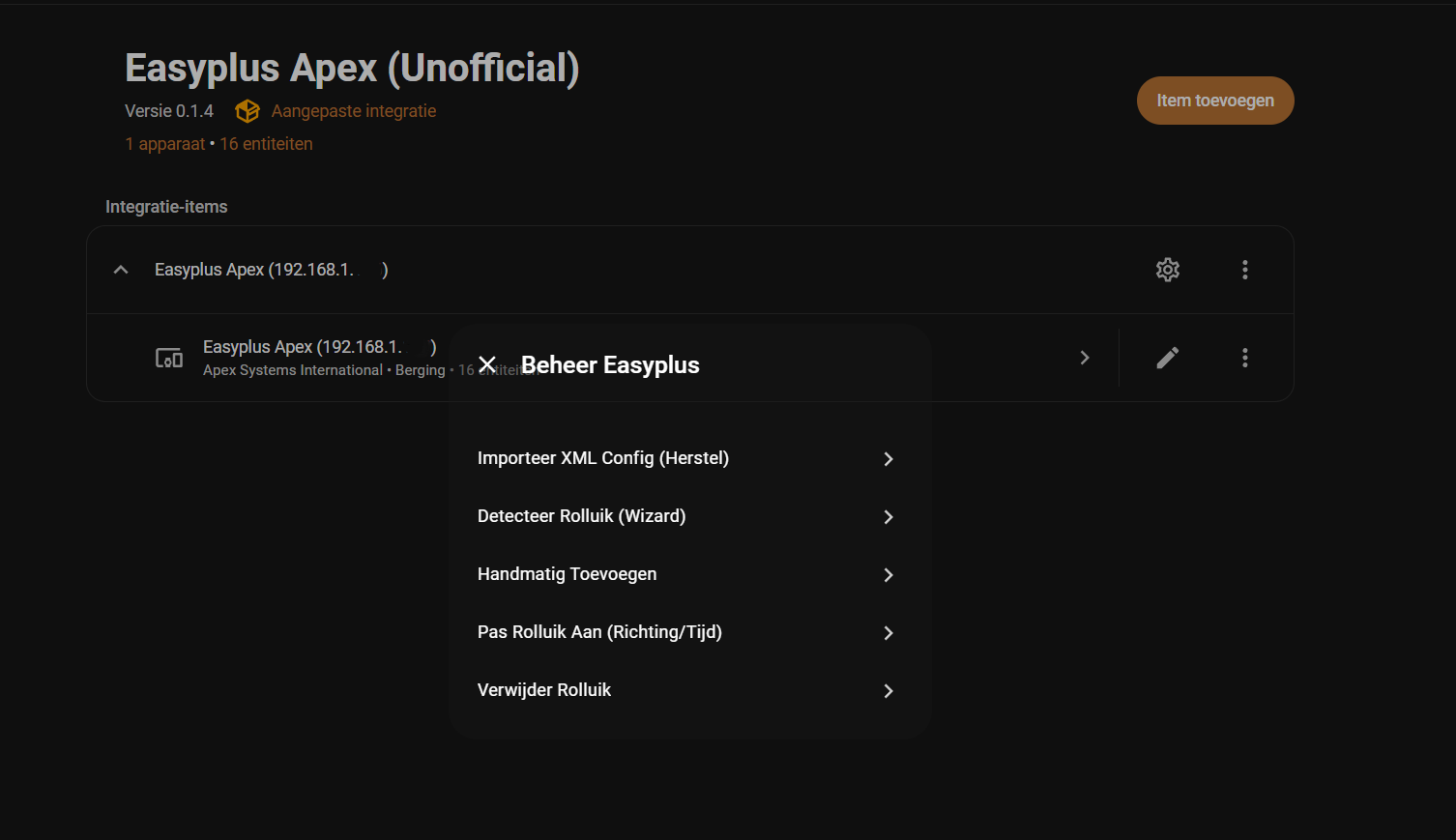Click the device icon beside Easyplus Apex
Viewport: 1456px width, 840px height.
169,358
